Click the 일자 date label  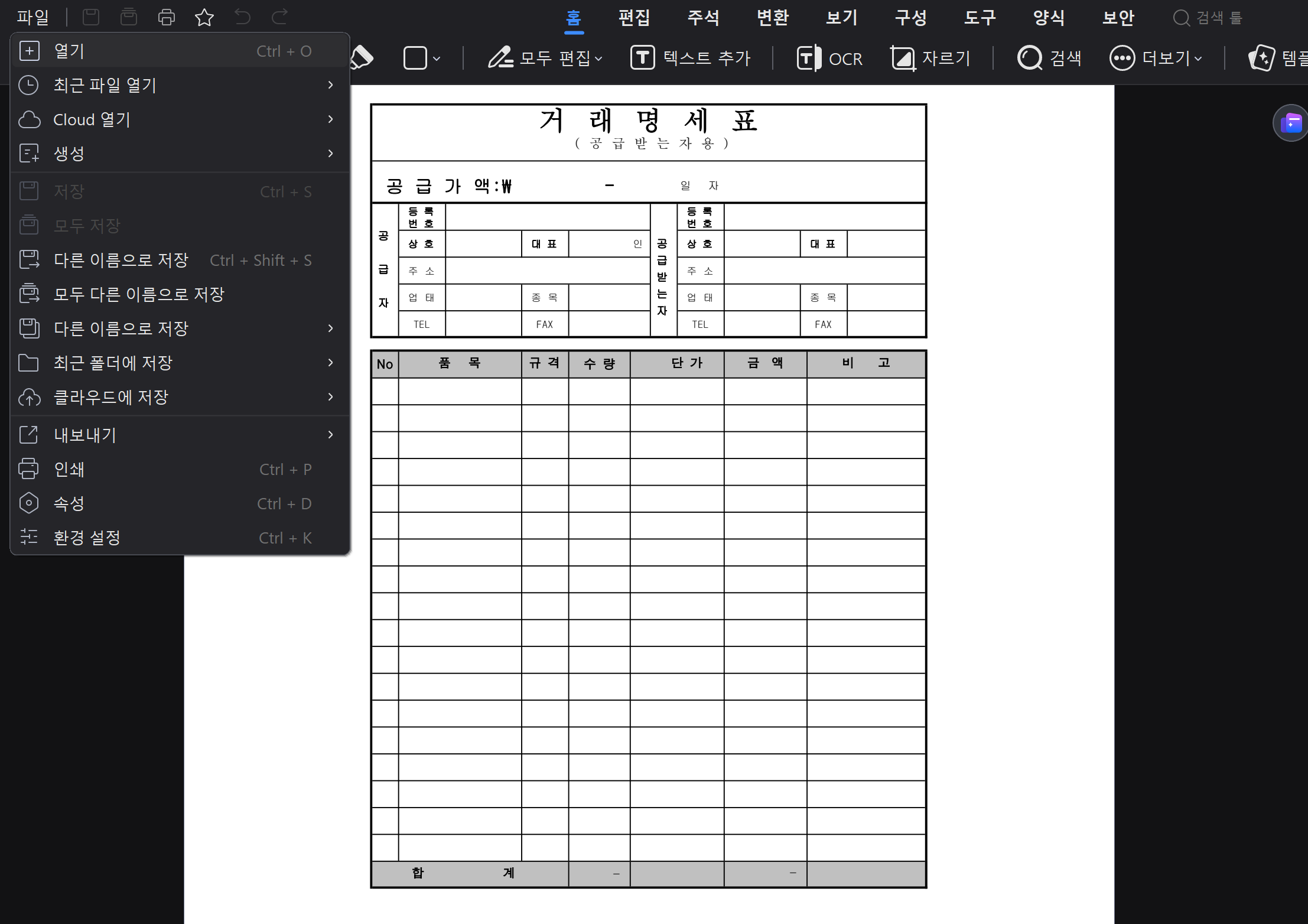tap(699, 186)
